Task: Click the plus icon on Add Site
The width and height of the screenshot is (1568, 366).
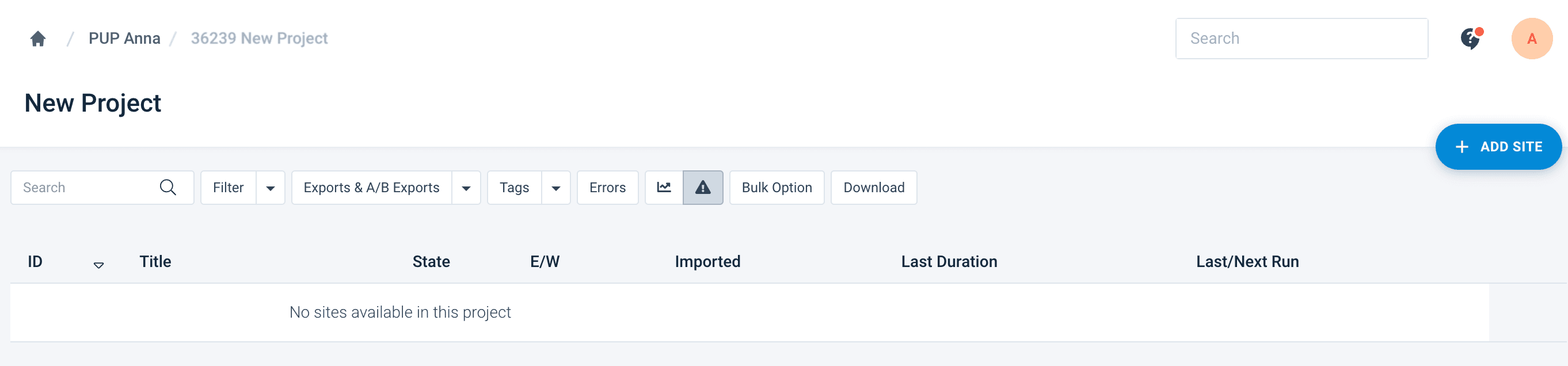Action: click(1462, 147)
